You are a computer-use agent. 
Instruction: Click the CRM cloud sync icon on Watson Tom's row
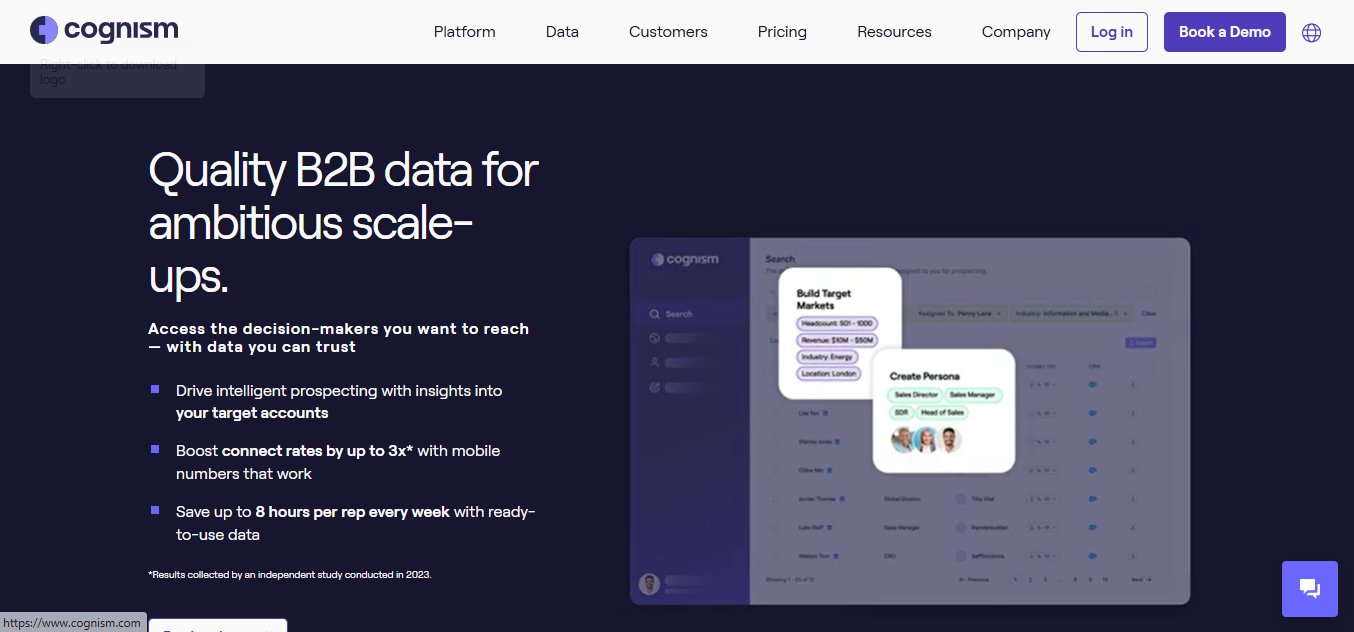tap(1092, 556)
